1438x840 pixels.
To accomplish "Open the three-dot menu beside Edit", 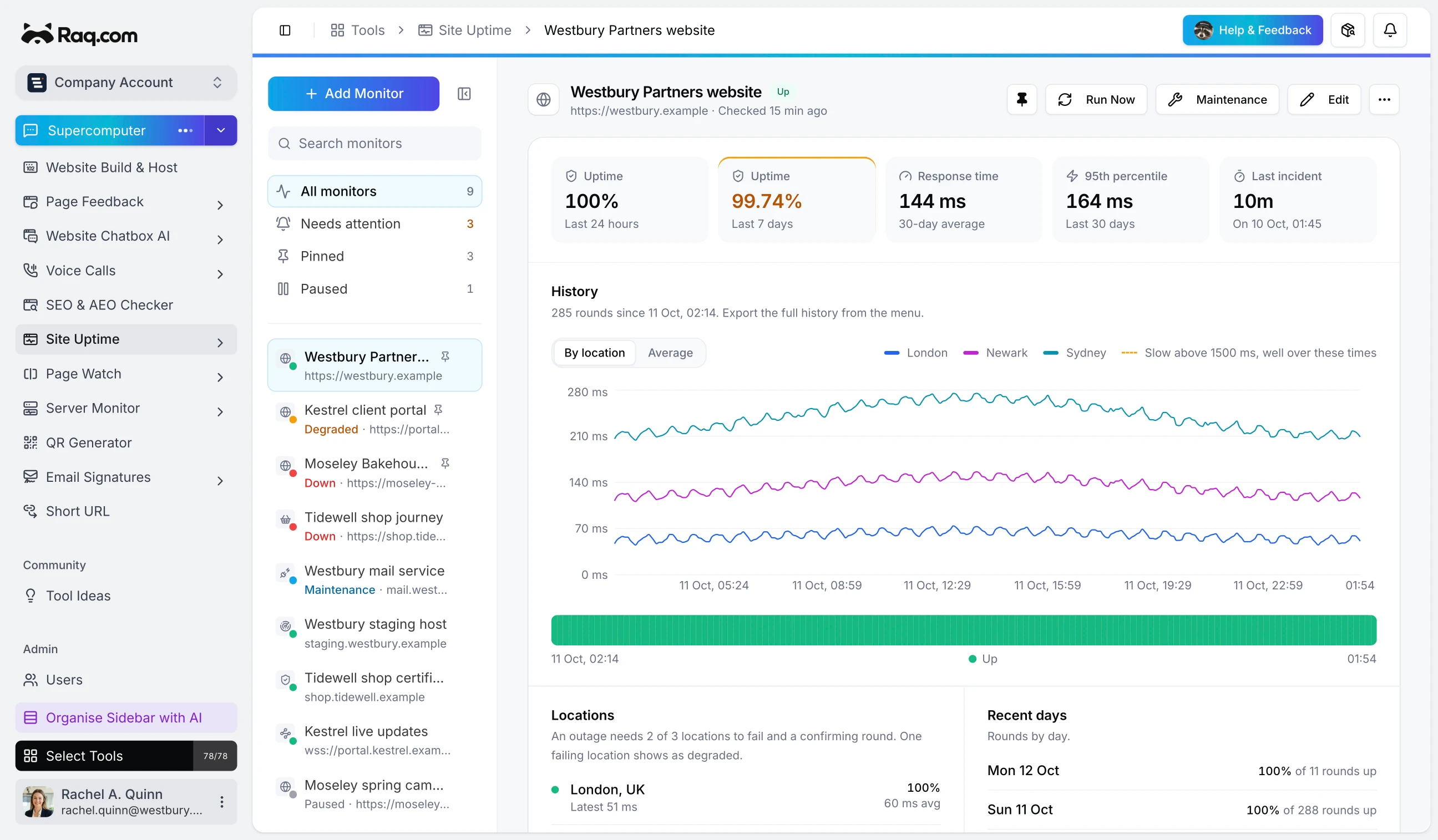I will point(1384,100).
